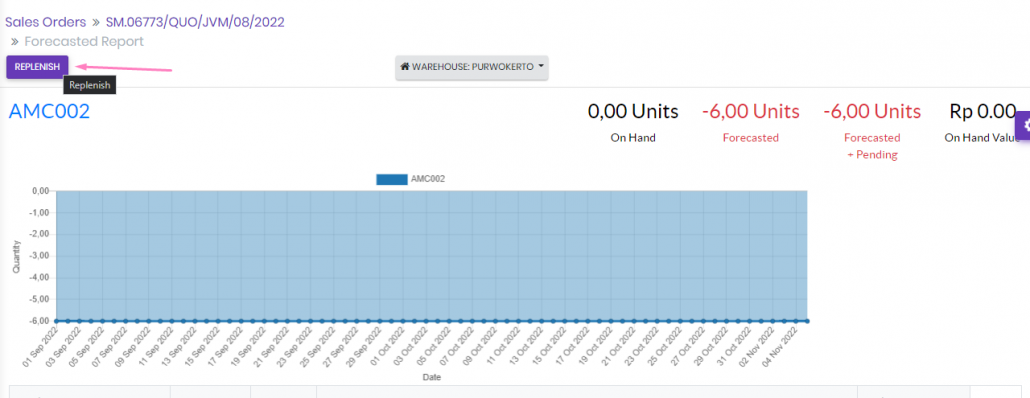Click the 0,00 Units On Hand figure
This screenshot has height=398, width=1030.
[x=633, y=112]
